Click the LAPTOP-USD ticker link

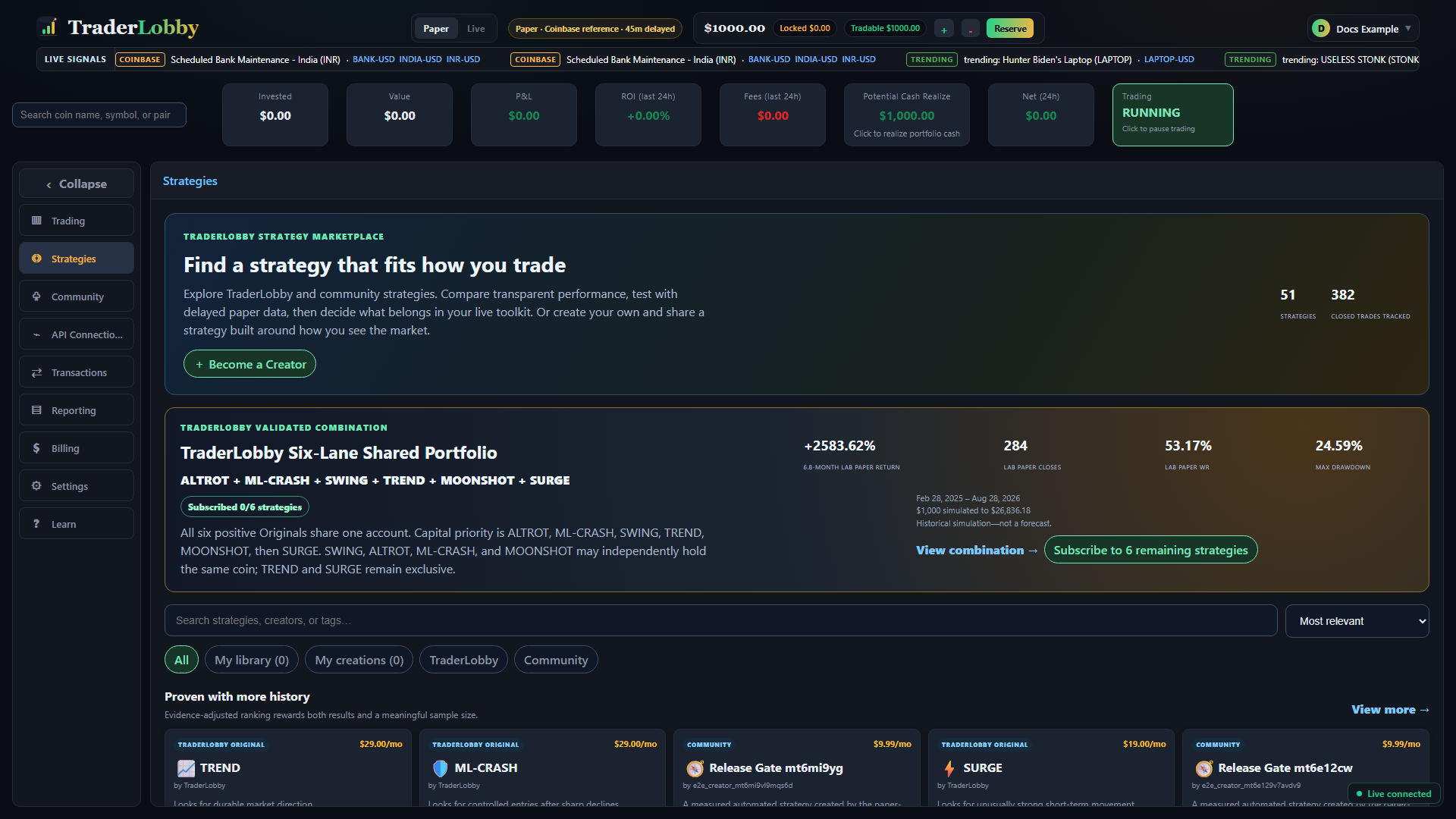point(1169,59)
